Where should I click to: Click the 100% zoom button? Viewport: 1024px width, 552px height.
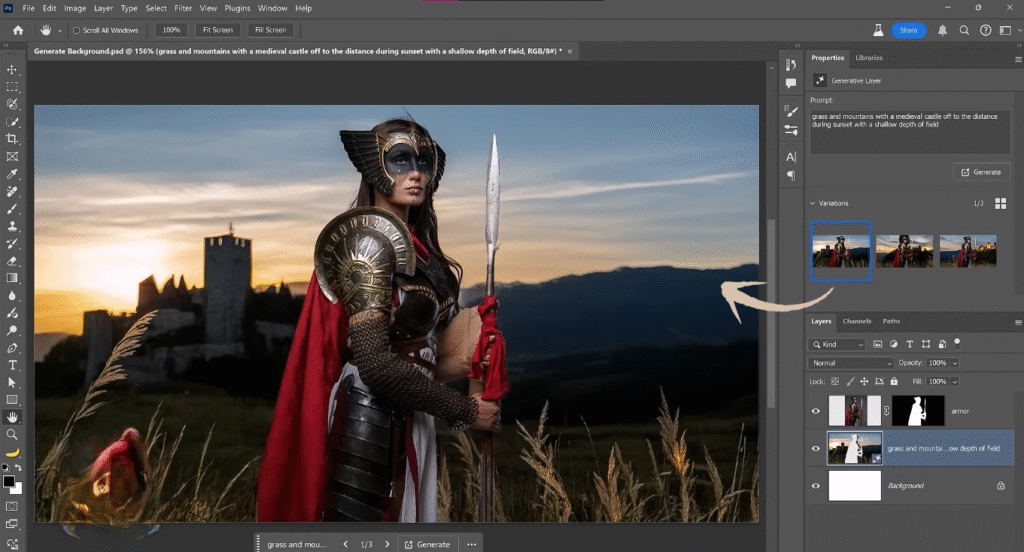click(171, 30)
